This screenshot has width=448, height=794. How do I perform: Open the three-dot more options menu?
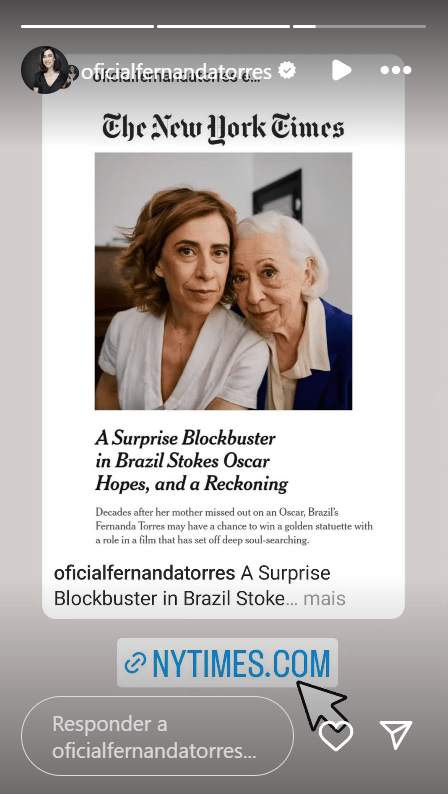pyautogui.click(x=396, y=70)
